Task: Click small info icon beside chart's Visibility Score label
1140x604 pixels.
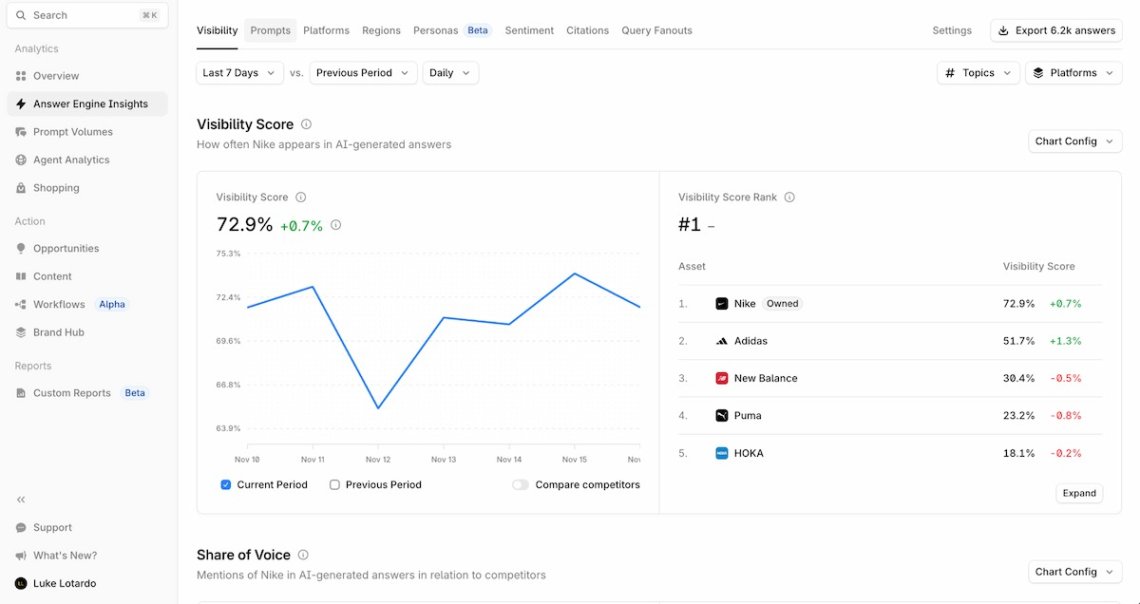Action: [300, 197]
